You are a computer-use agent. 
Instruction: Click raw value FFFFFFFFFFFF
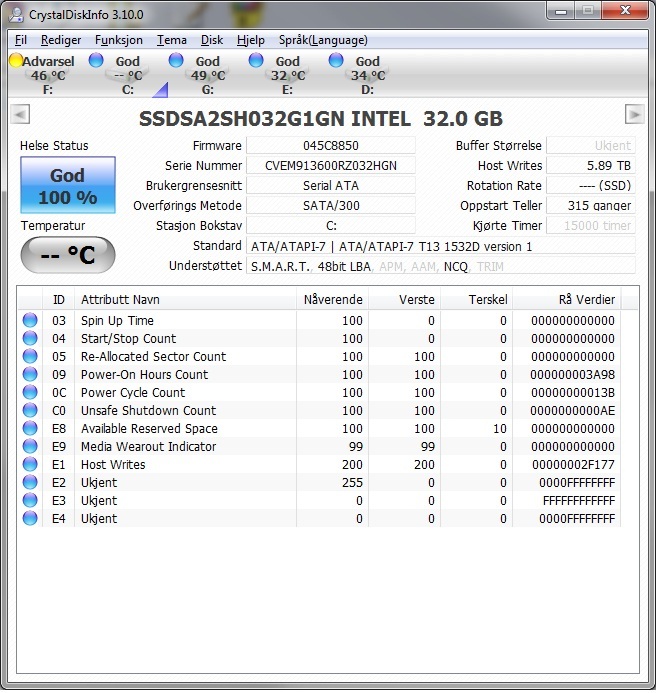pos(578,500)
